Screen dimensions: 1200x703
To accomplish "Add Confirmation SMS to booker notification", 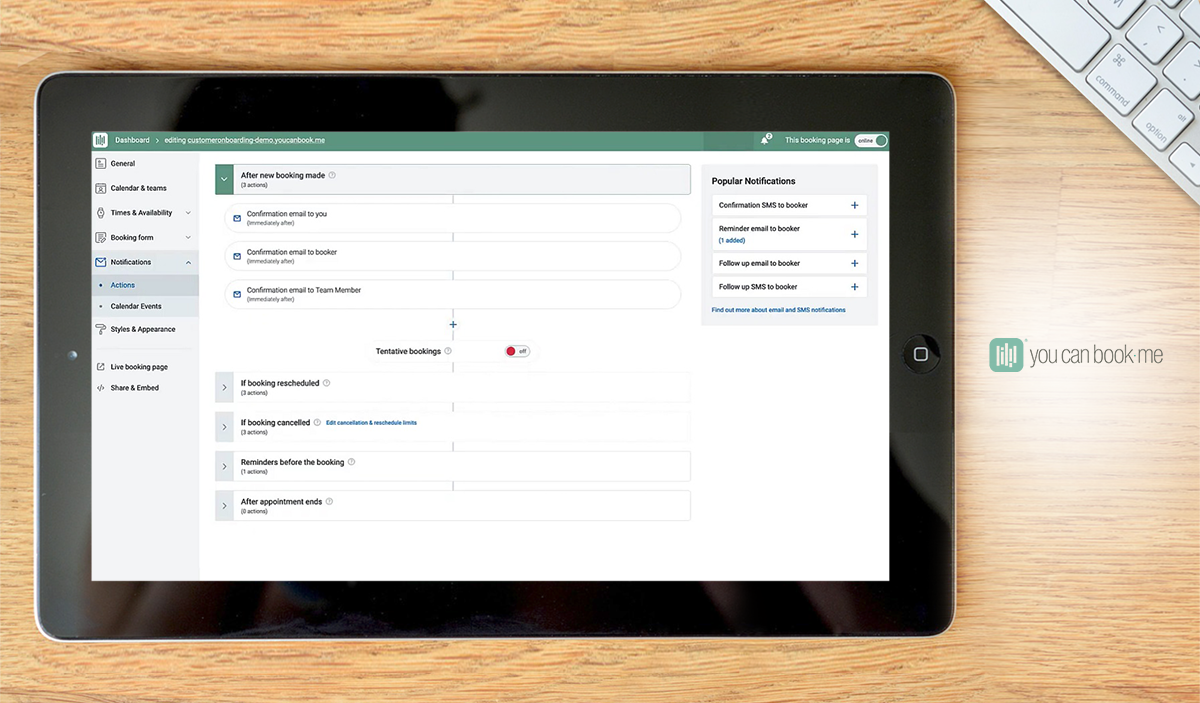I will [x=854, y=205].
